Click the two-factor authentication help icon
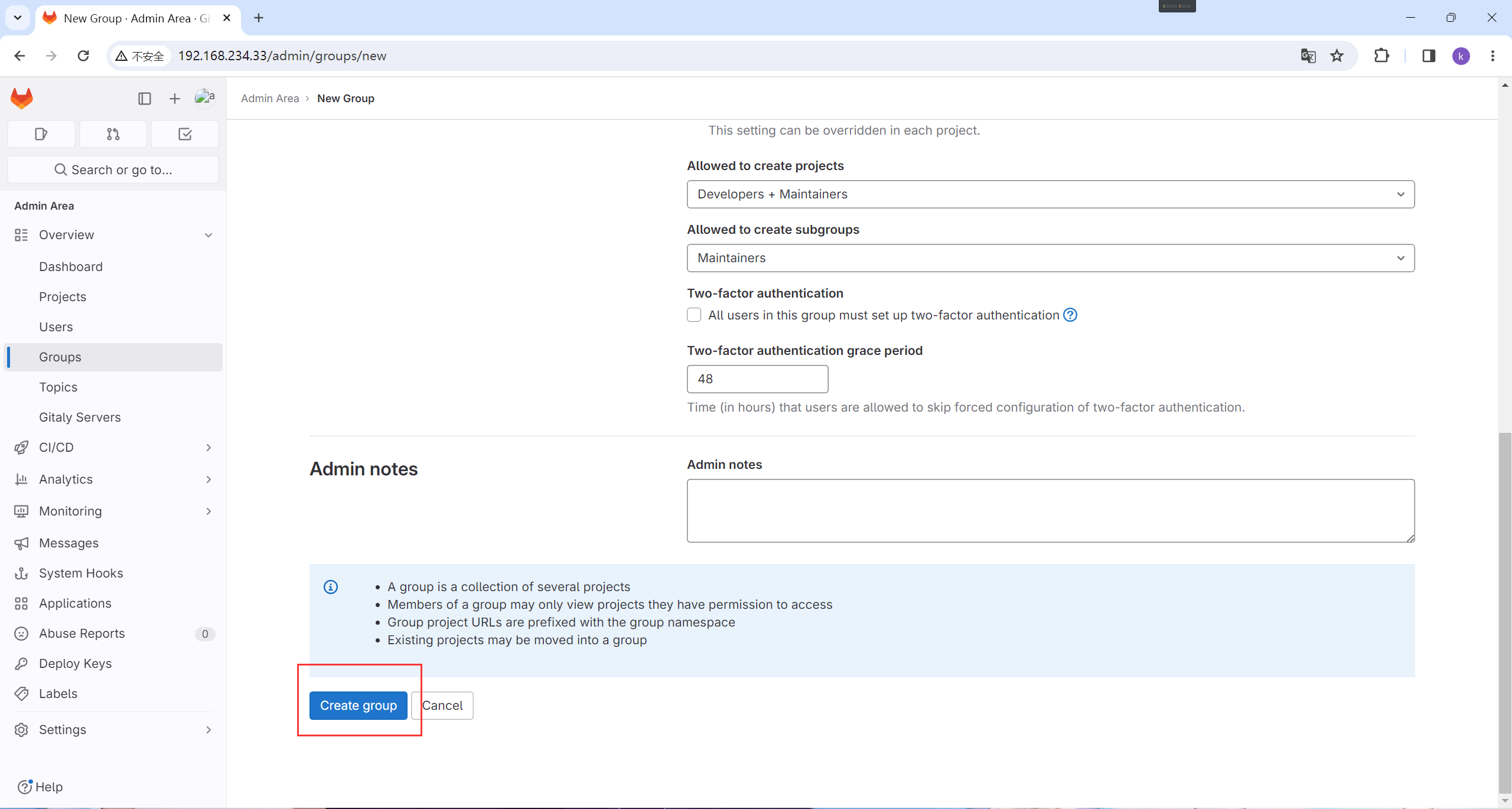This screenshot has width=1512, height=809. pyautogui.click(x=1070, y=315)
